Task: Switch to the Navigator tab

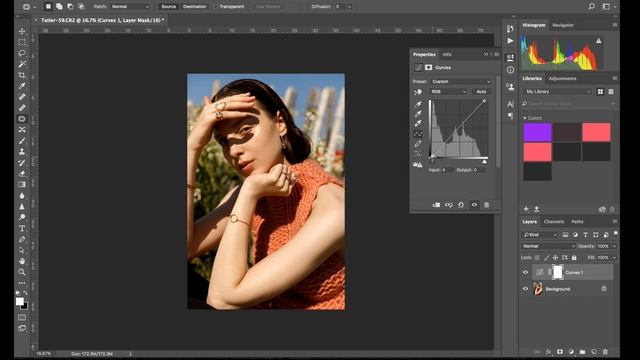Action: click(x=563, y=25)
